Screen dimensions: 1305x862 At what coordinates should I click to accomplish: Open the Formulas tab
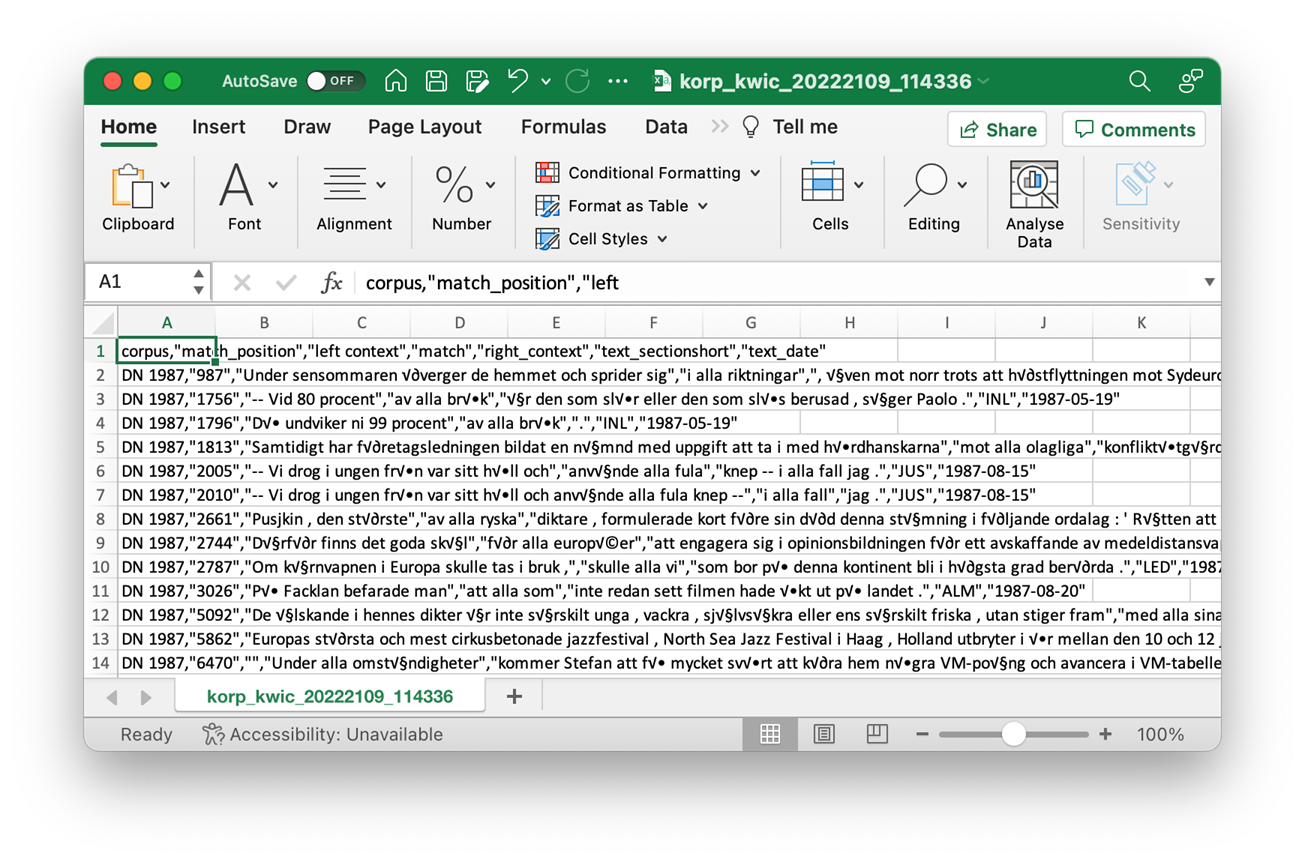click(563, 127)
